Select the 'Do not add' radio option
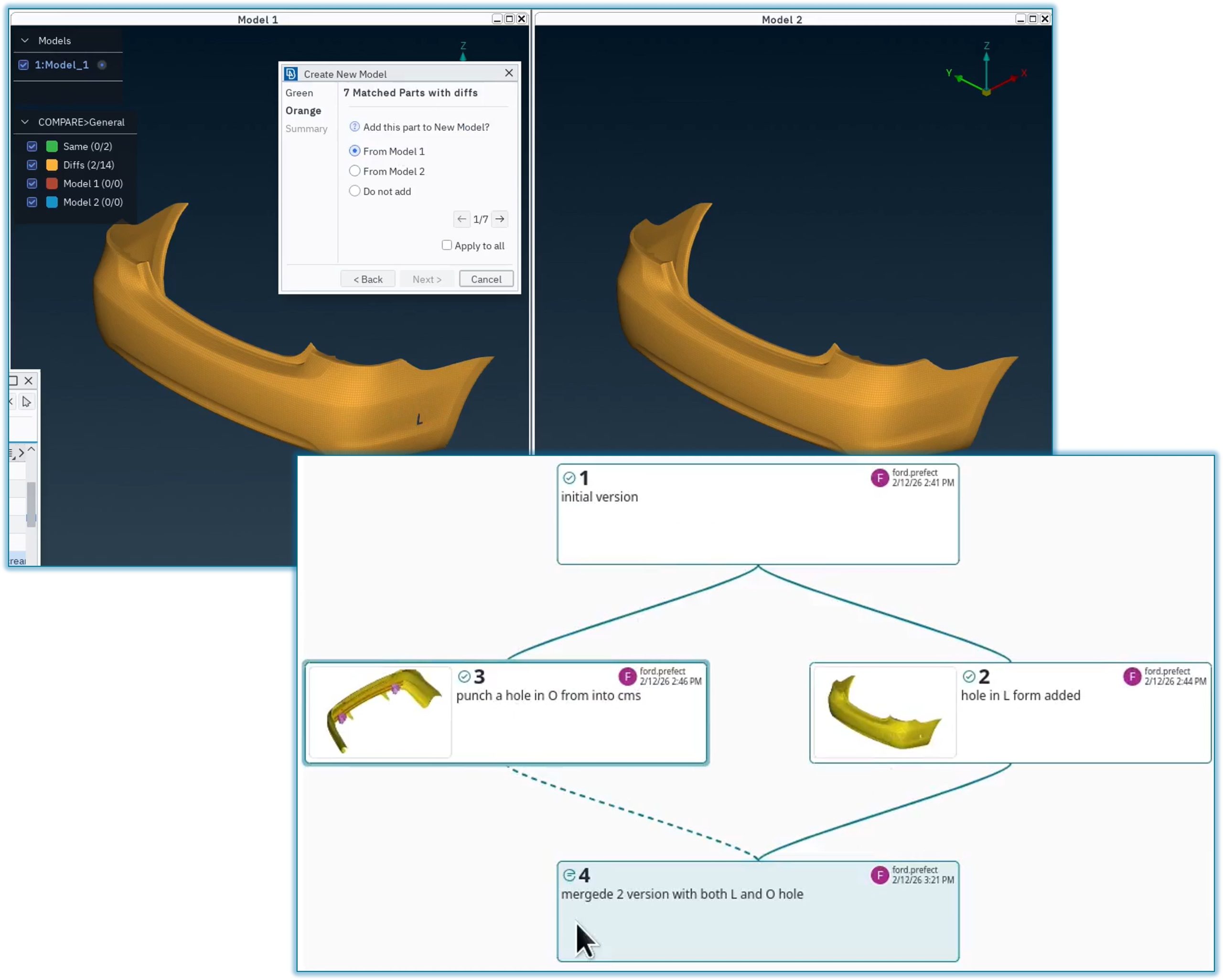The image size is (1223, 980). [x=354, y=191]
